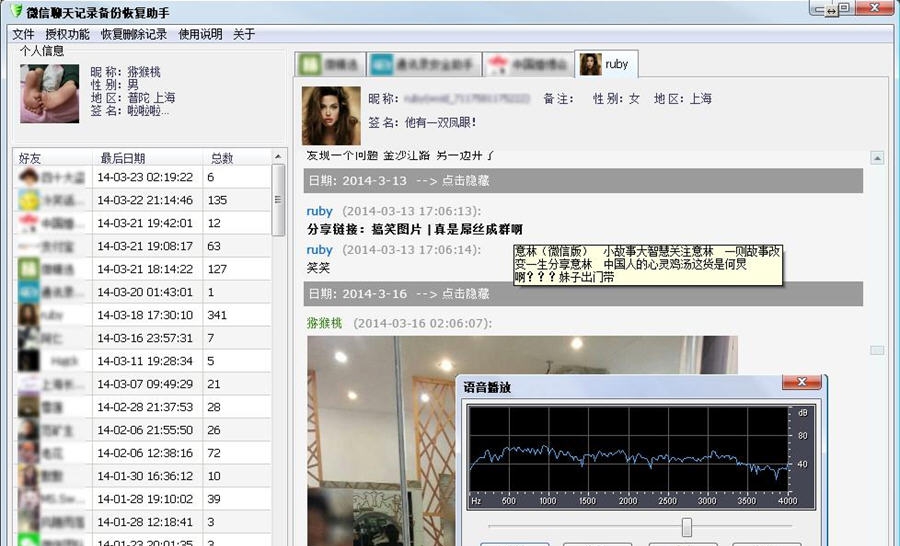900x546 pixels.
Task: Select friend row dated 14-01-28 19:10:02
Action: 143,499
